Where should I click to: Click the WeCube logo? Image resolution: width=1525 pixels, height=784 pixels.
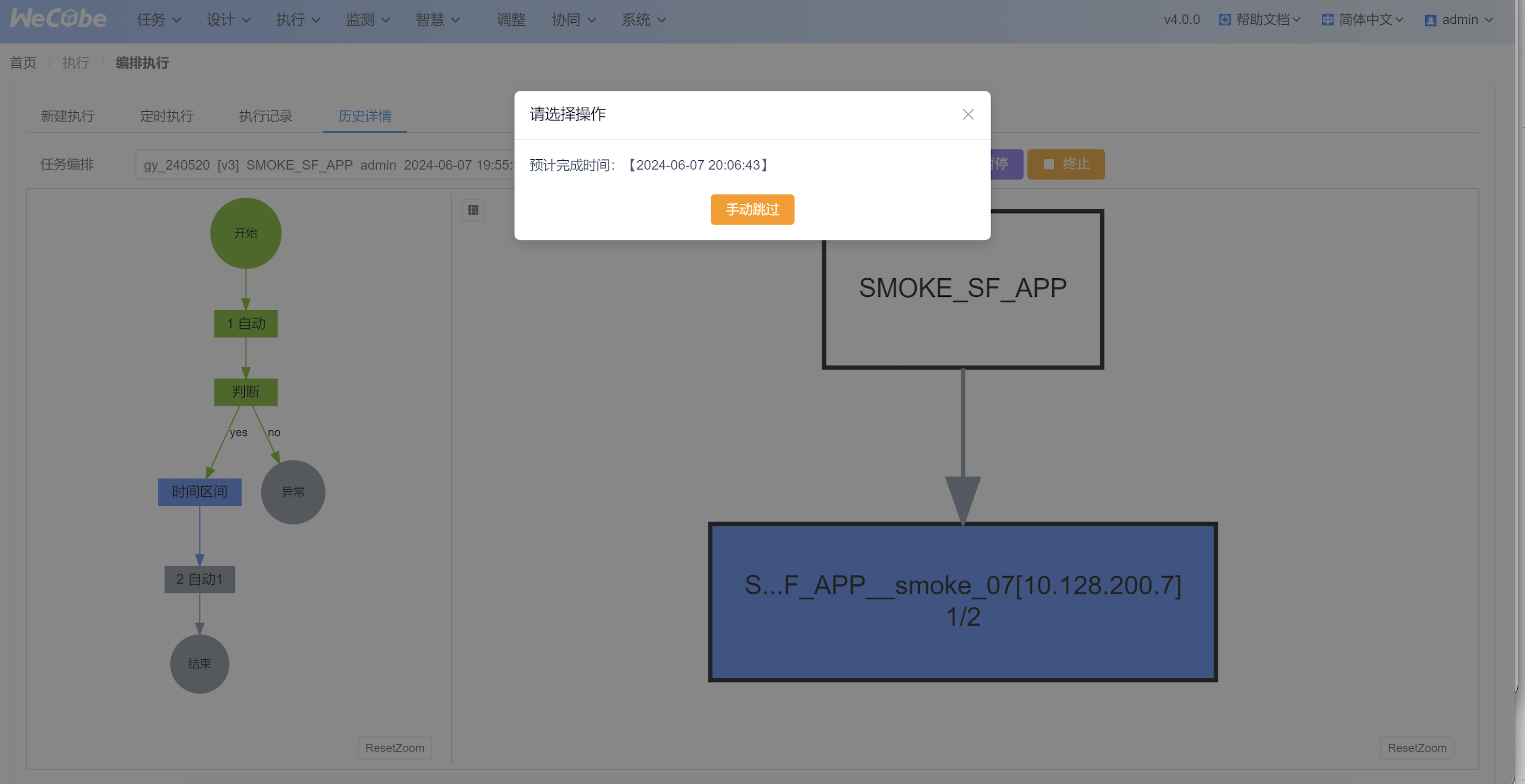[58, 19]
